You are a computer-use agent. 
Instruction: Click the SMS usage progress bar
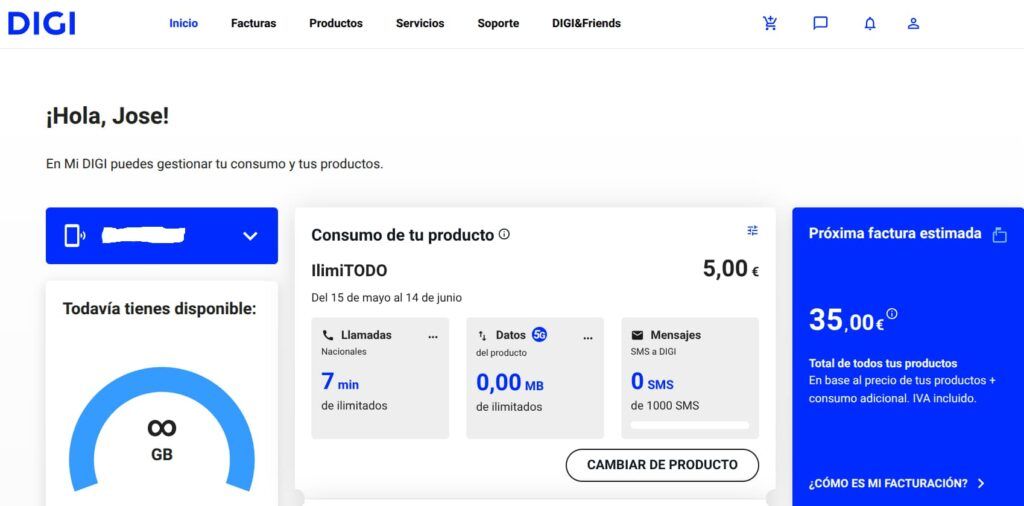pos(690,426)
